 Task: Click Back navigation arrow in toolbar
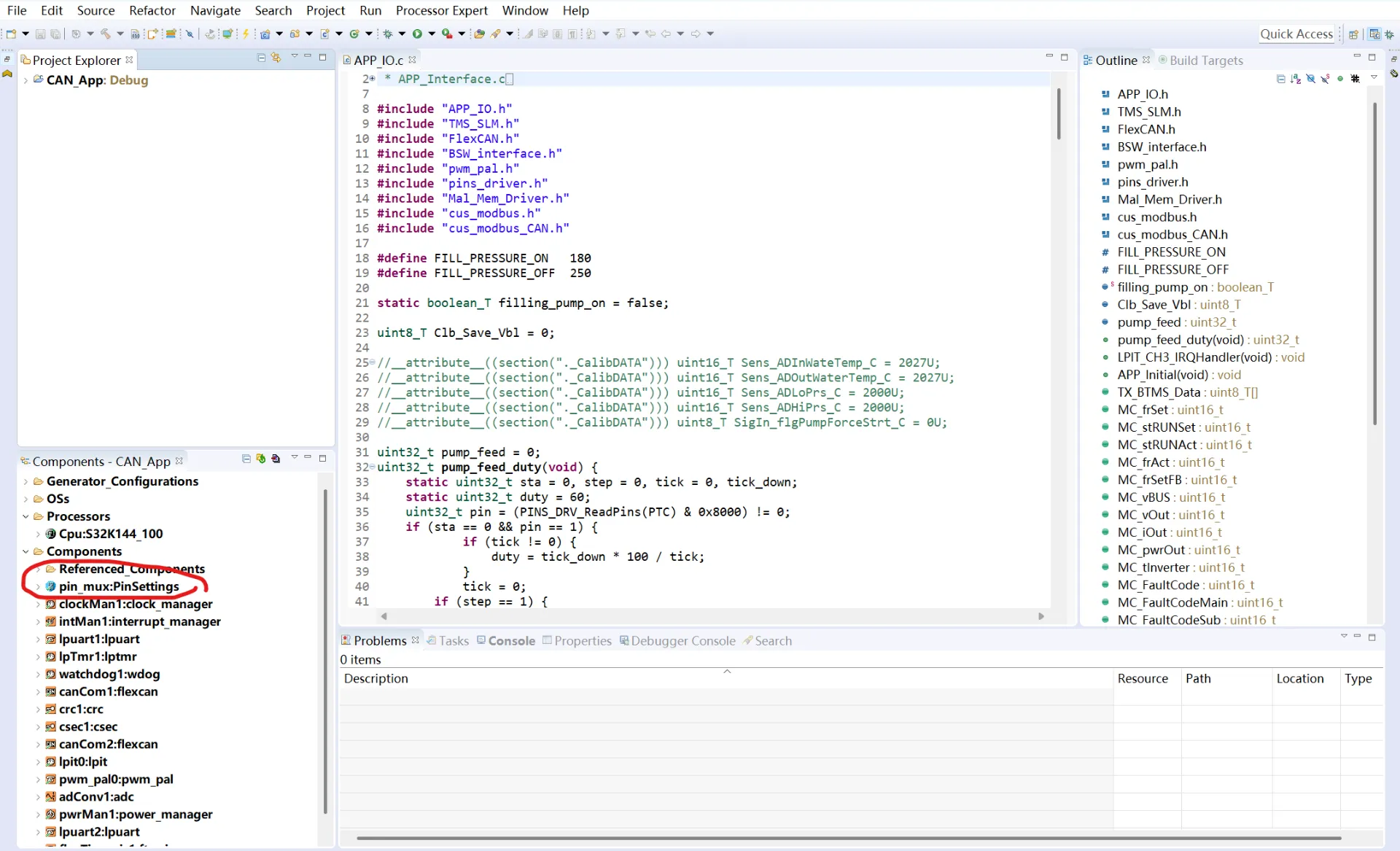[x=666, y=34]
